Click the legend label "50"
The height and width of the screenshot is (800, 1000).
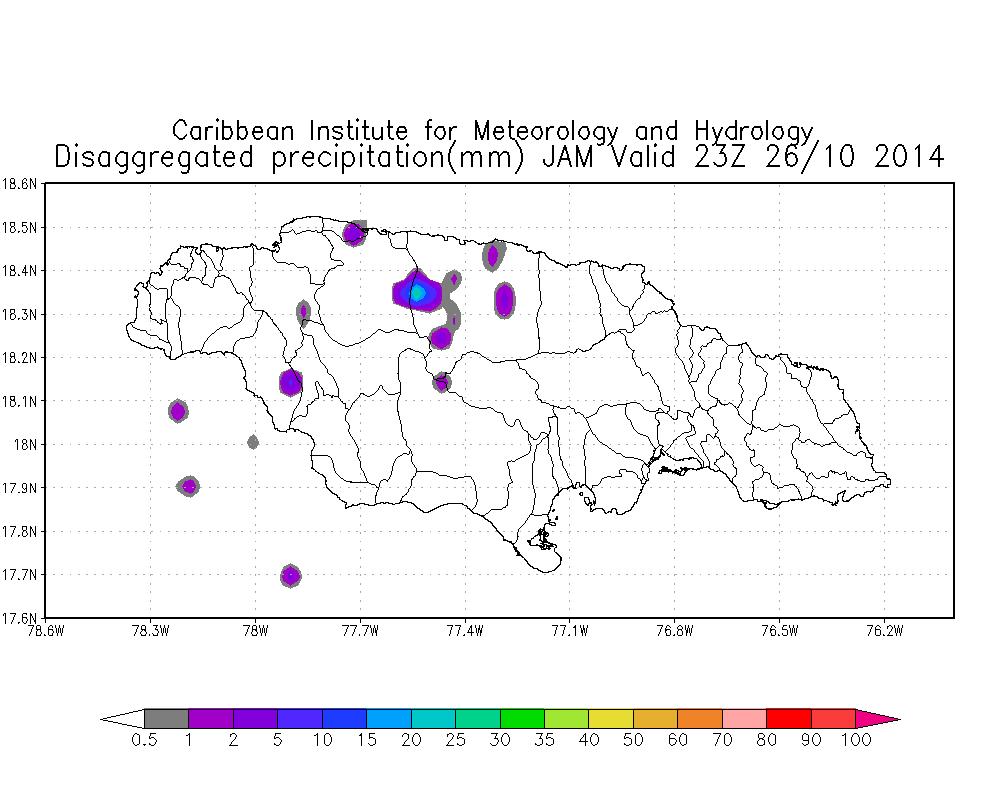pyautogui.click(x=633, y=740)
